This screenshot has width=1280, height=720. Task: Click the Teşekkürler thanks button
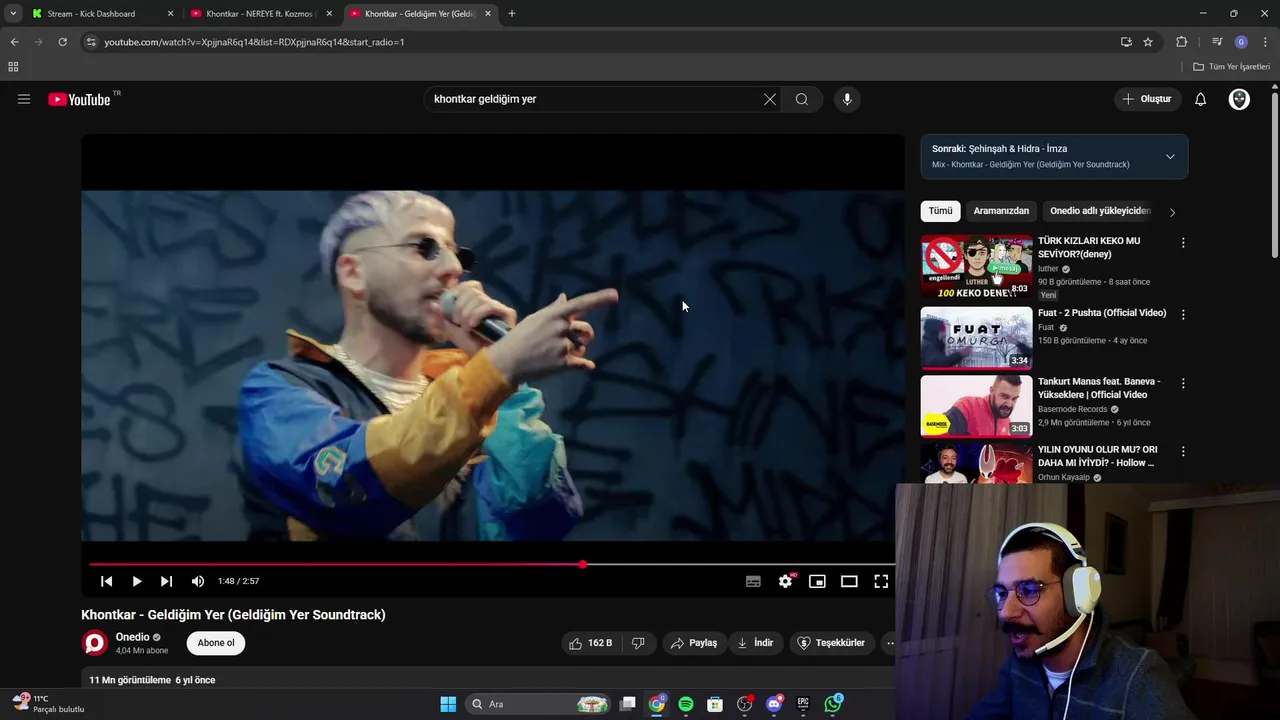pyautogui.click(x=831, y=643)
